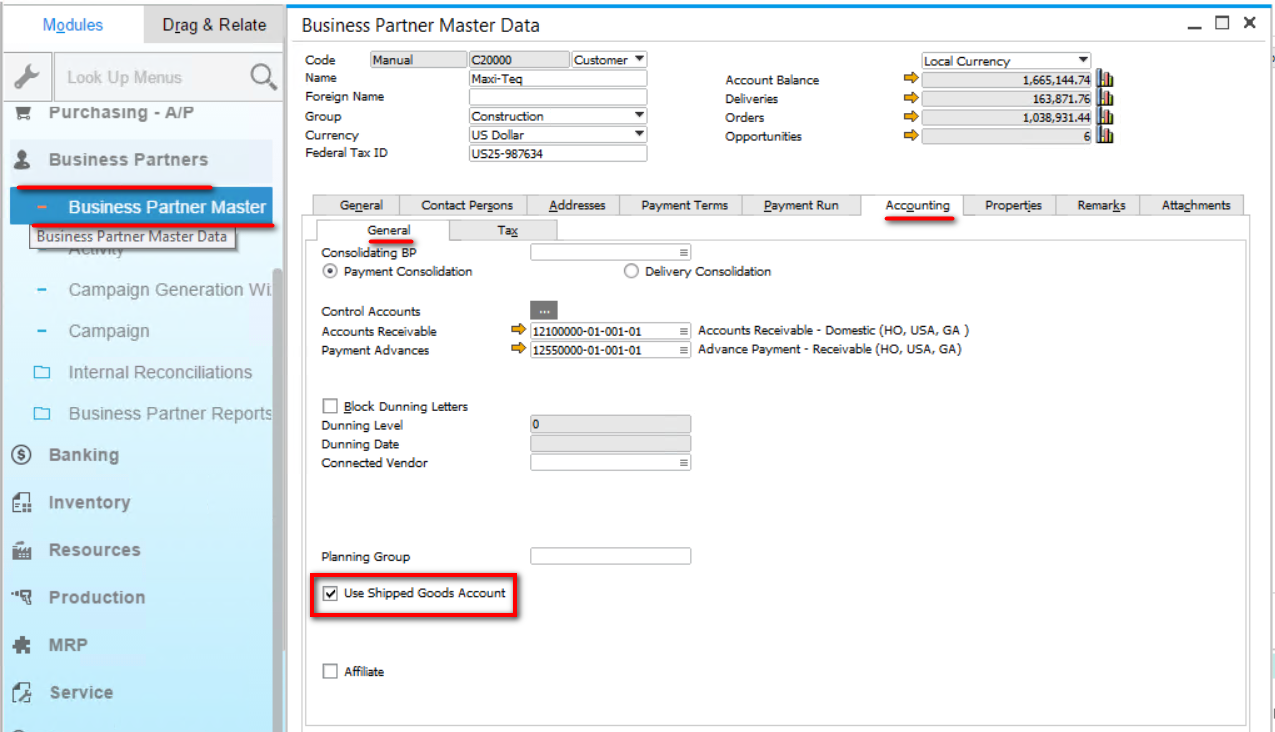Open Consolidating BP selection list icon

click(x=684, y=253)
